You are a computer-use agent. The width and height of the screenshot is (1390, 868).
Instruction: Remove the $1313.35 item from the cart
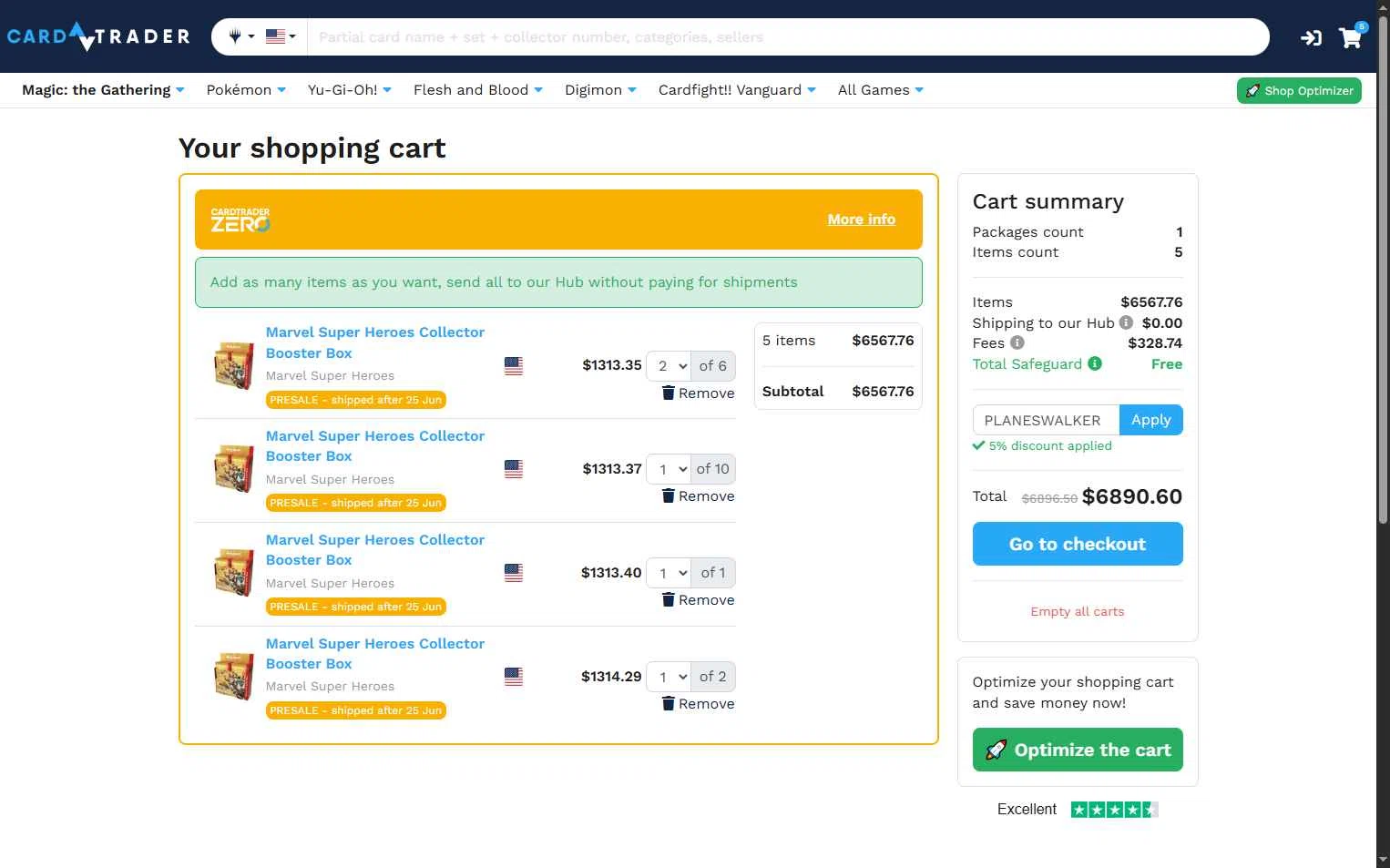(698, 393)
